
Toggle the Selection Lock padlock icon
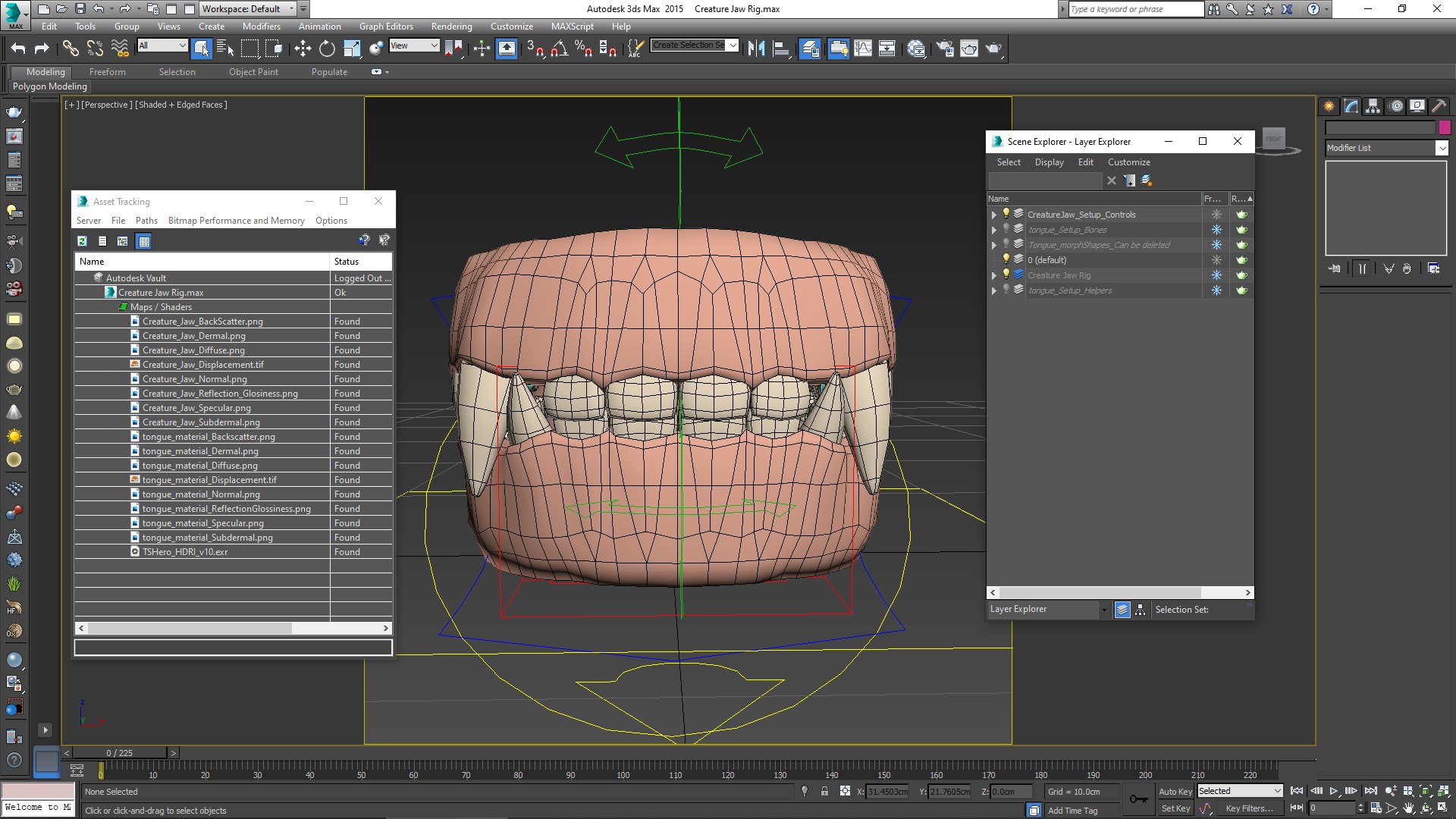point(824,791)
